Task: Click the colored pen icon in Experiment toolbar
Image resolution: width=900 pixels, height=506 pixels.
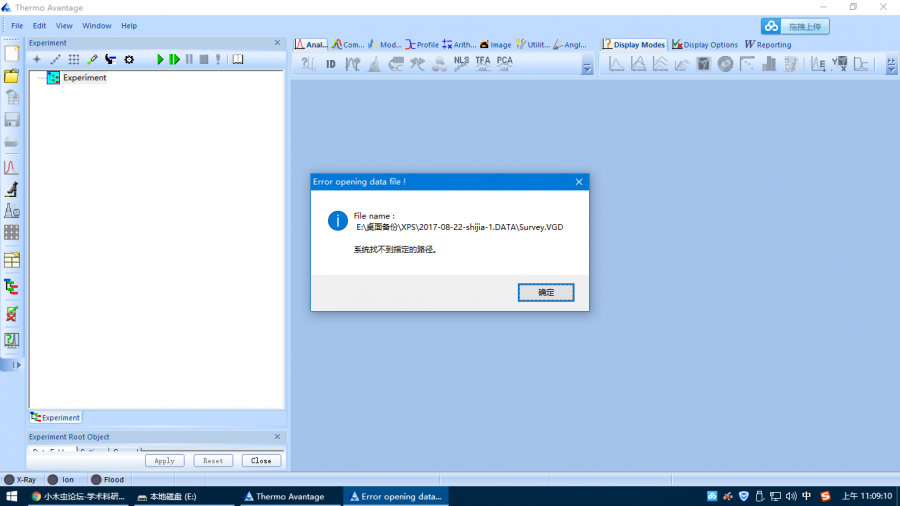Action: point(92,59)
